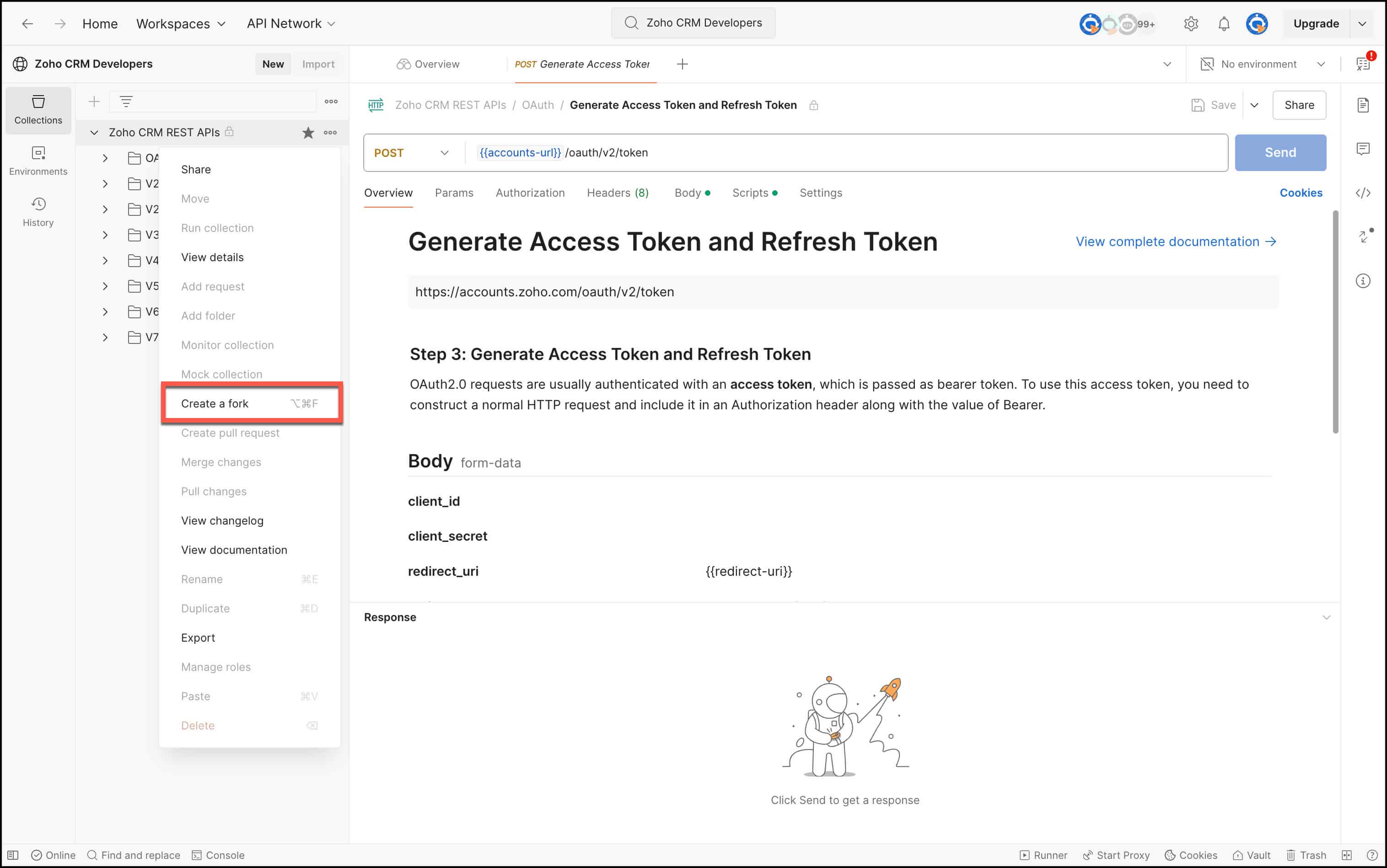Open View complete documentation link
Viewport: 1387px width, 868px height.
[x=1176, y=241]
